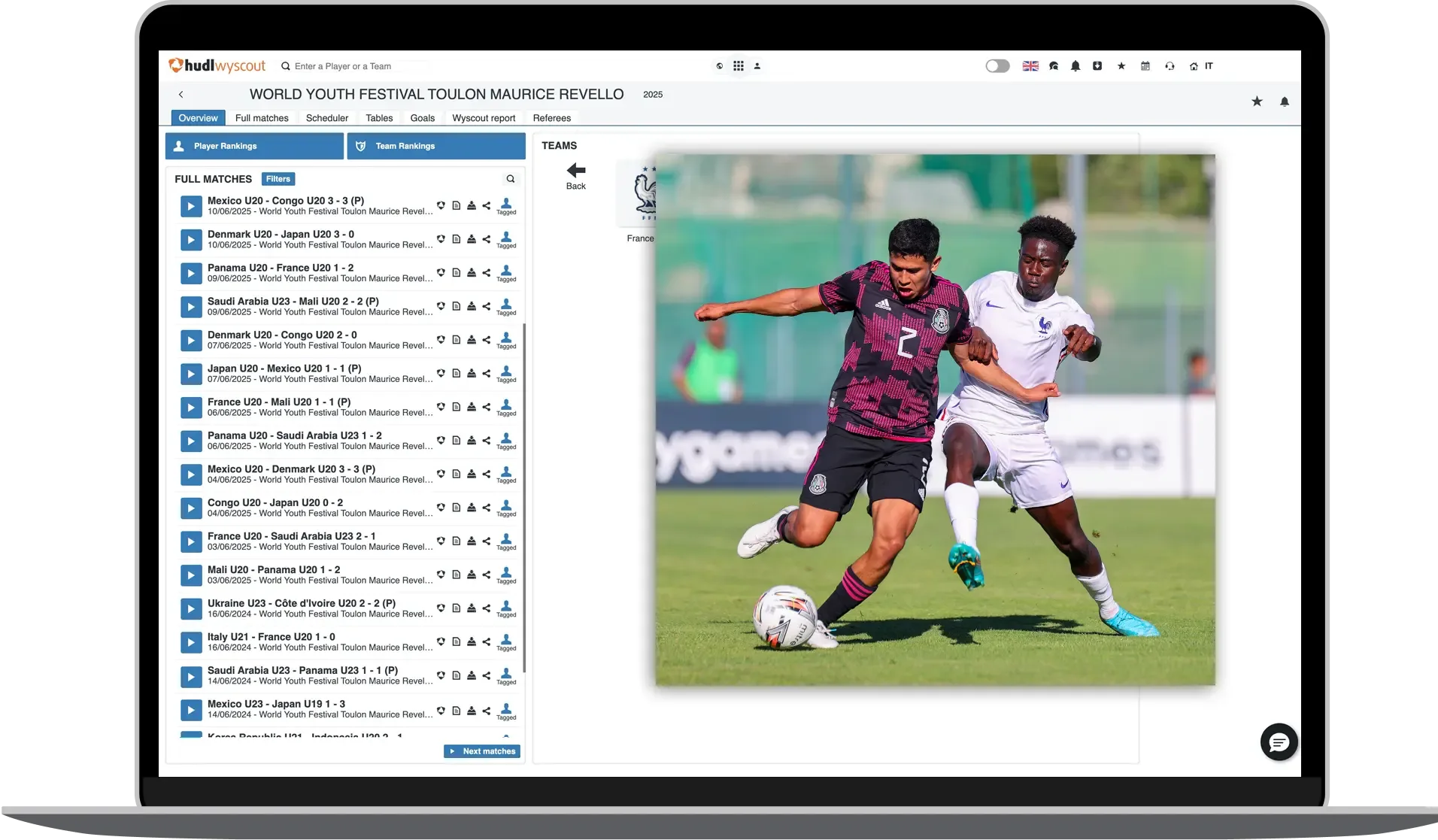Click the download box icon in top bar
The width and height of the screenshot is (1438, 840).
1097,66
